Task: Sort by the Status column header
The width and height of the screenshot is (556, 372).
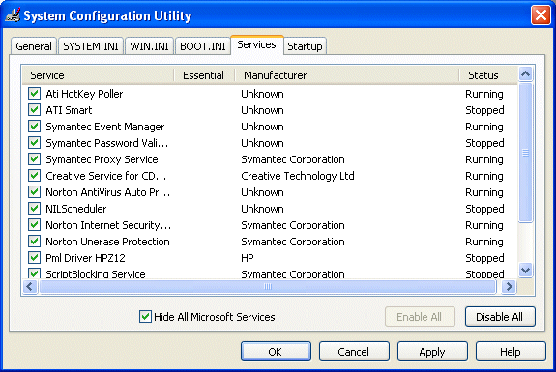Action: [x=488, y=75]
